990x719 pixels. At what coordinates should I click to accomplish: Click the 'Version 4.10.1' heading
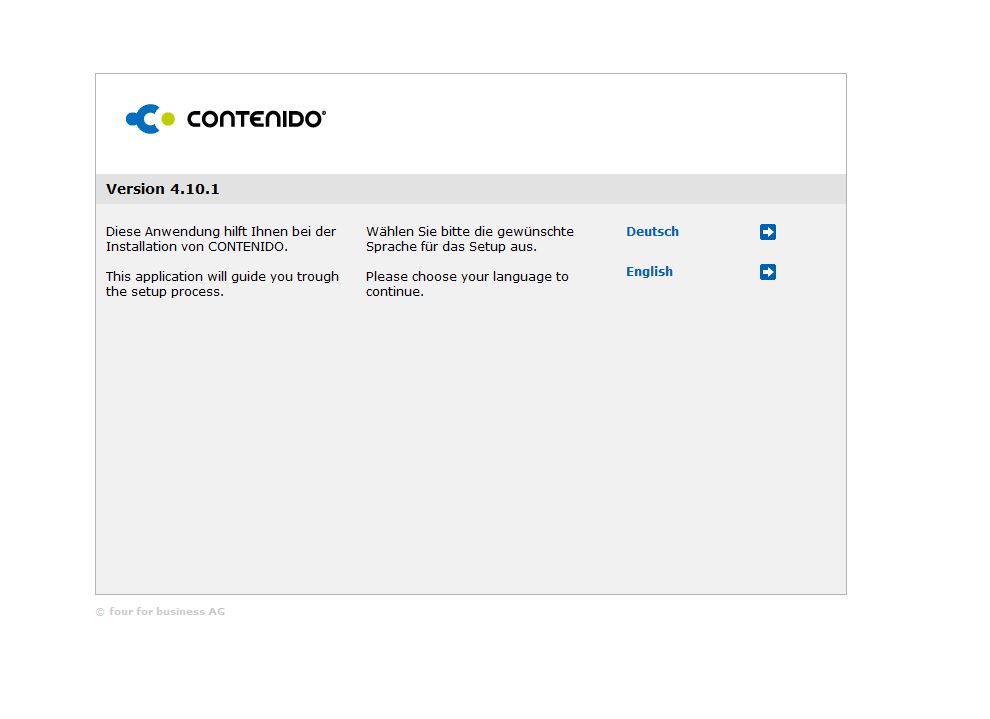[x=163, y=189]
